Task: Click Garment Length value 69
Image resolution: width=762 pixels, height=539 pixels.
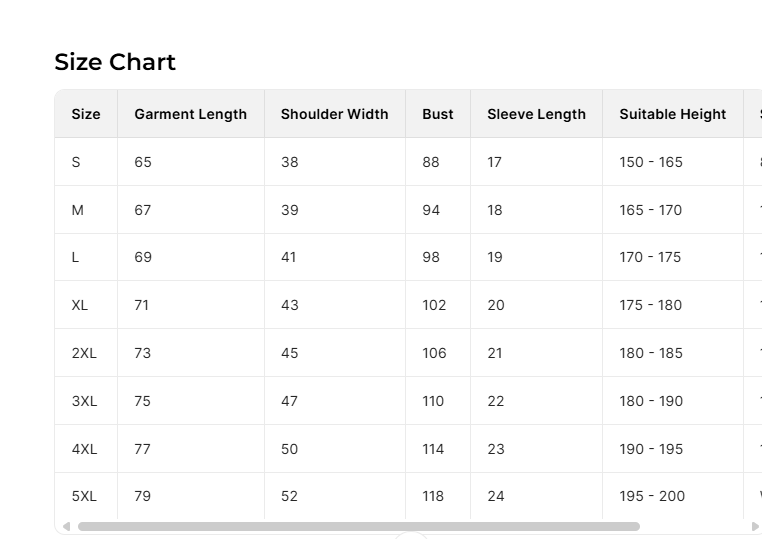Action: [143, 257]
